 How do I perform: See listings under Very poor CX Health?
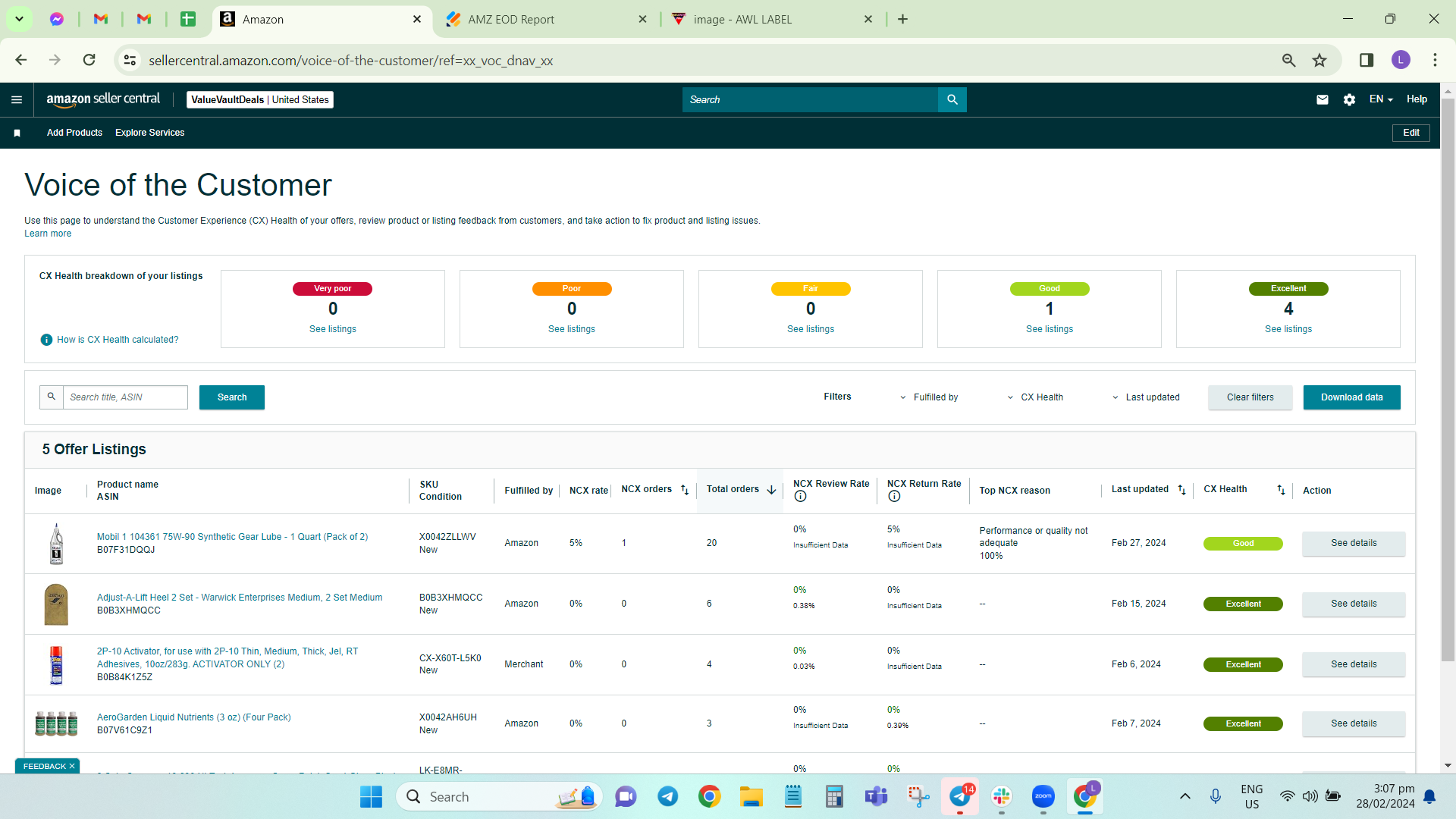click(333, 329)
